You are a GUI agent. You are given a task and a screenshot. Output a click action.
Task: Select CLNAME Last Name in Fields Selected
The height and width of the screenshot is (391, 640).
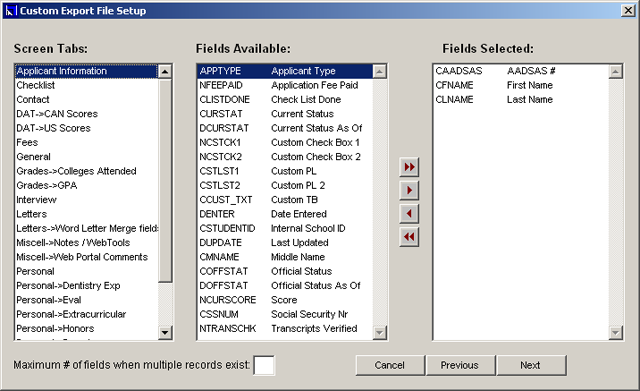521,100
